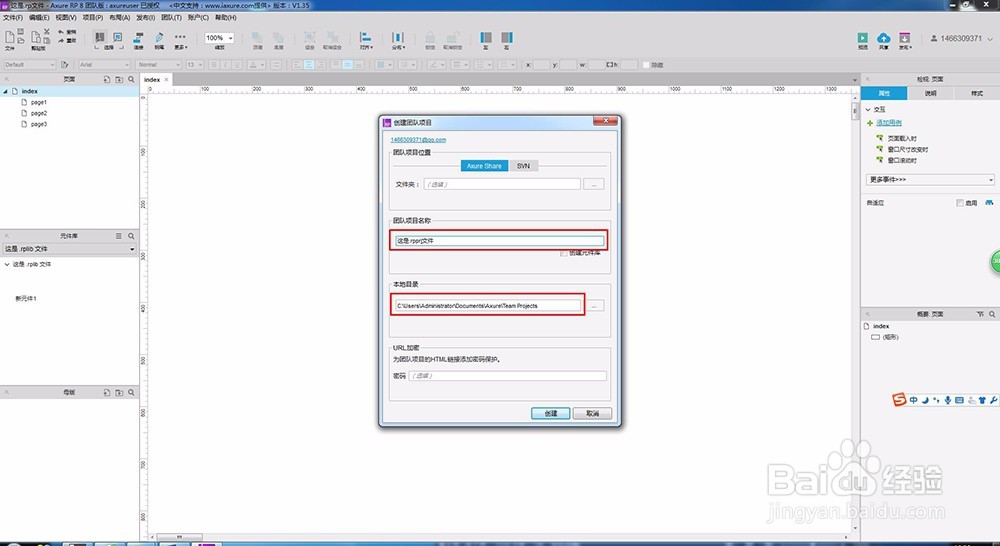Click the Cut scissors icon
The height and width of the screenshot is (546, 1000).
47,31
